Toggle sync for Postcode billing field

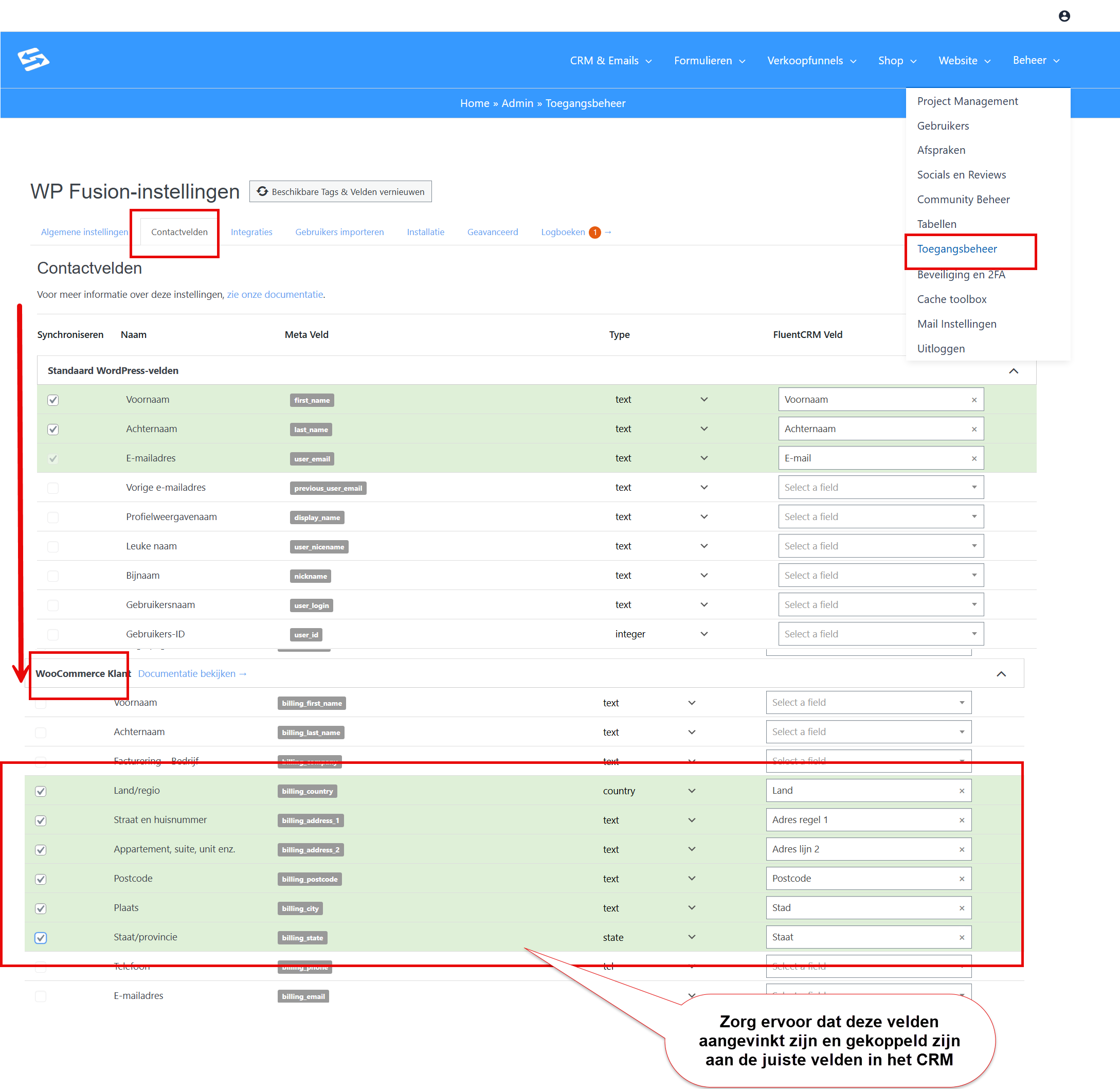click(x=41, y=879)
